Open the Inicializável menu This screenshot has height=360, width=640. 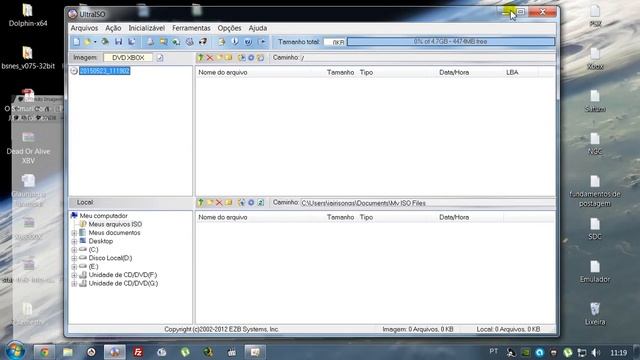(x=147, y=28)
